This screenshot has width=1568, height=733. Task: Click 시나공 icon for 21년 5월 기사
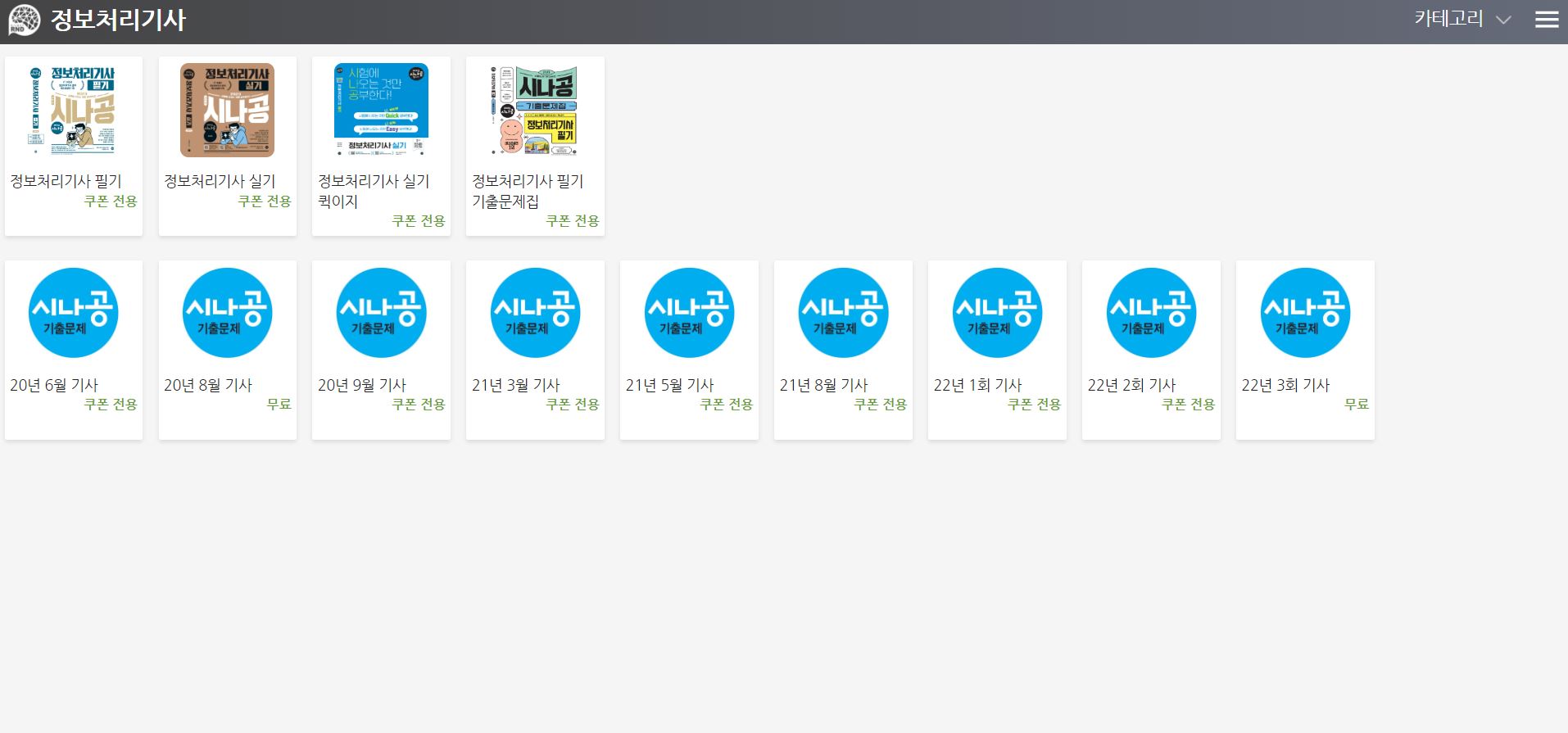click(689, 313)
